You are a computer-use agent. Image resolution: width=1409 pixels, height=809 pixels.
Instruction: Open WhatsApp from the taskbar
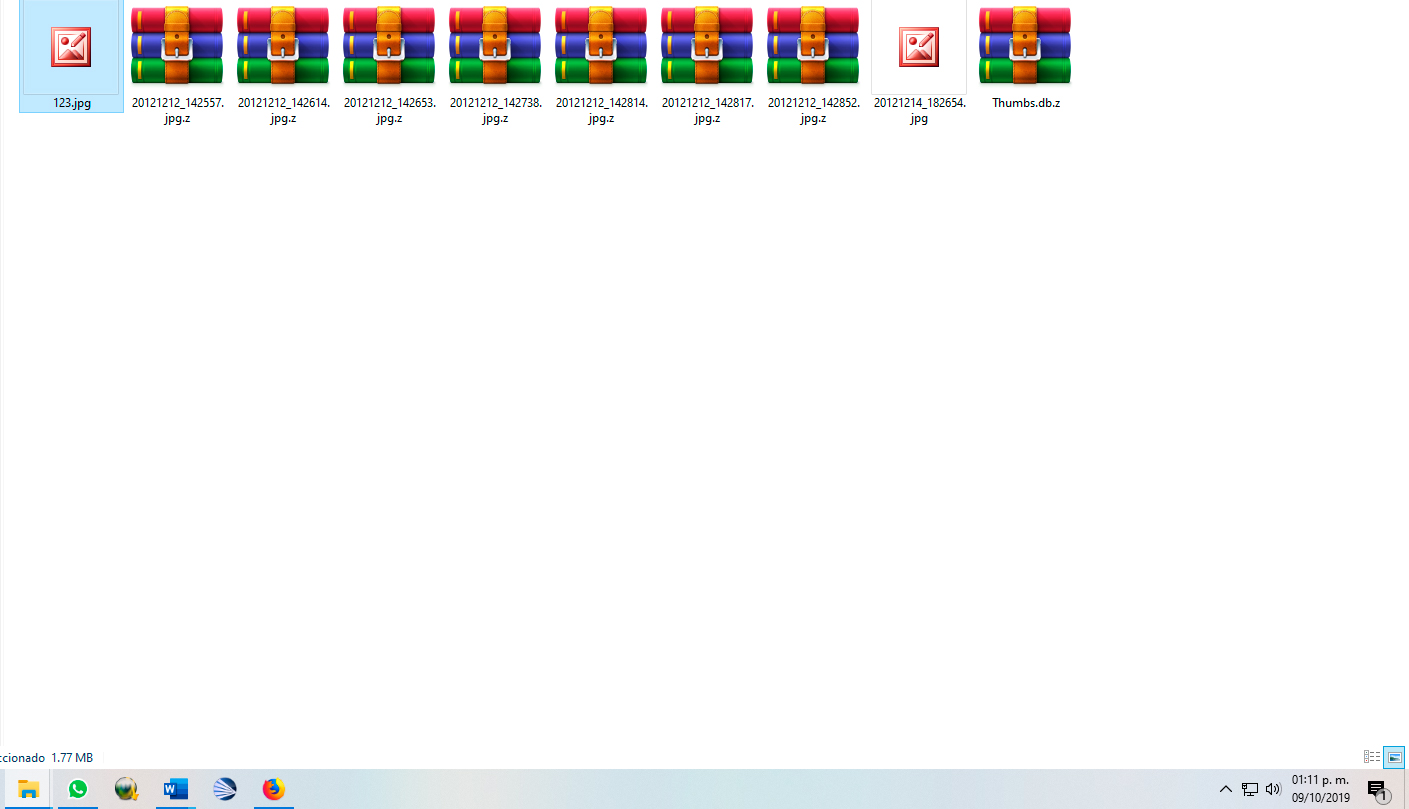pyautogui.click(x=78, y=789)
